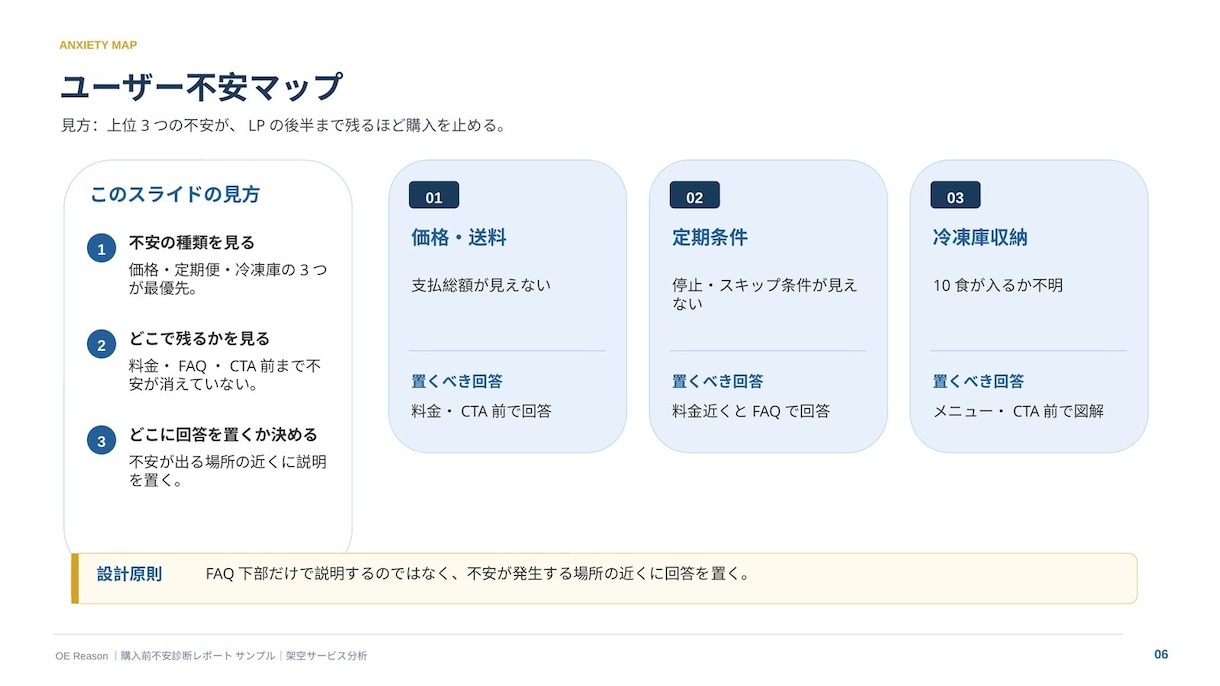Click the subtitle starting with 見方: 上位 3 つの不安
The width and height of the screenshot is (1220, 686).
283,126
